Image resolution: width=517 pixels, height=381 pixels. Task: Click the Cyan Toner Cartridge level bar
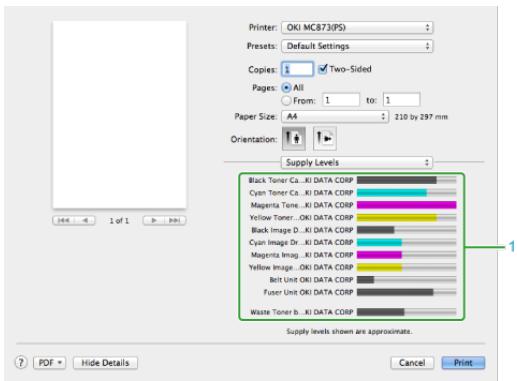pyautogui.click(x=406, y=193)
